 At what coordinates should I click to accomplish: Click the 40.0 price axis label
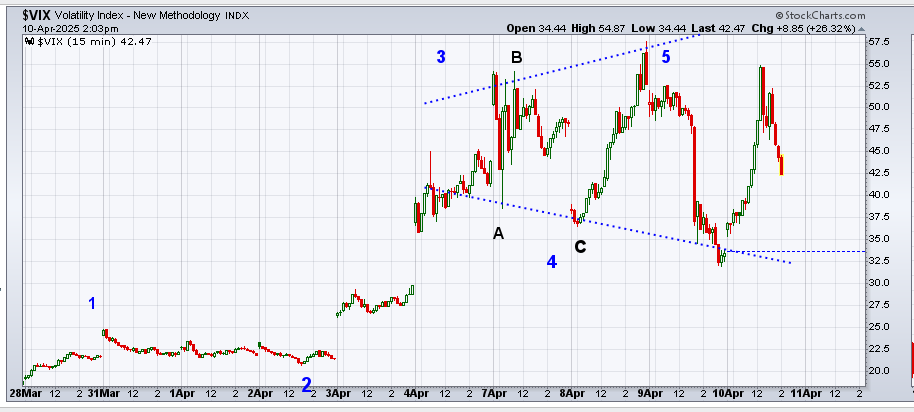pos(877,195)
